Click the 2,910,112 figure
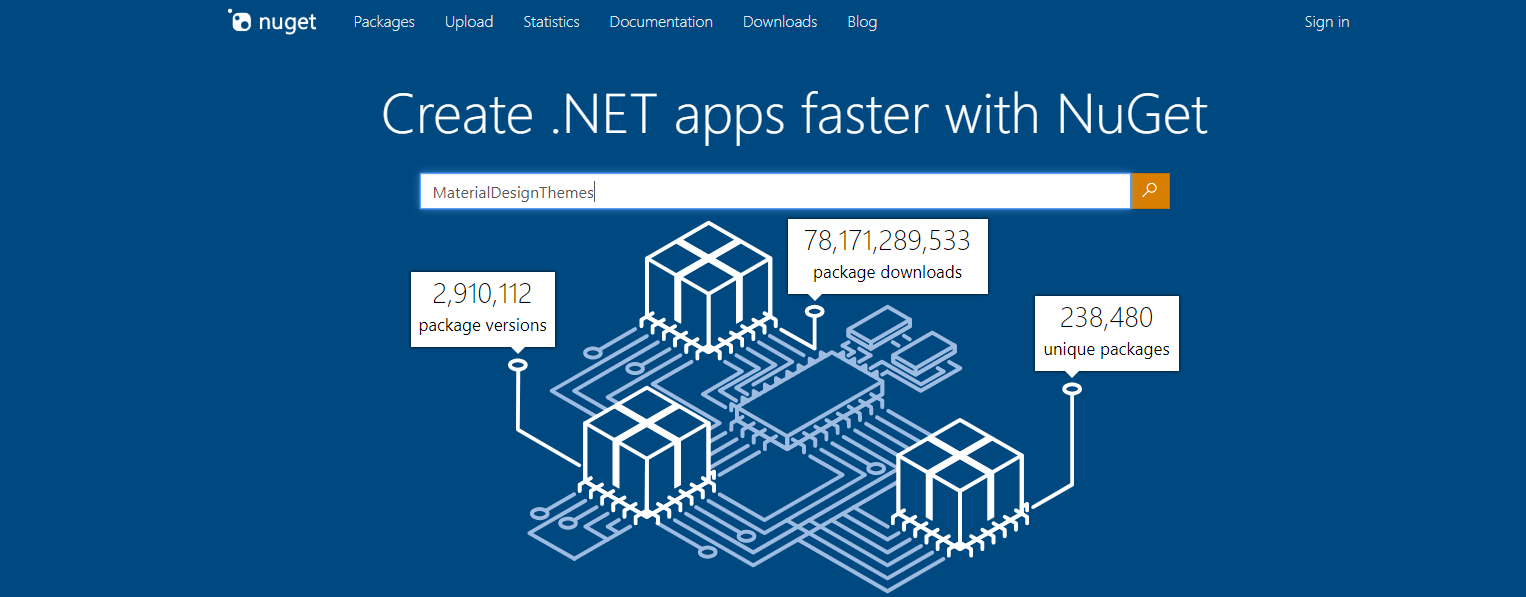Image resolution: width=1526 pixels, height=597 pixels. tap(483, 294)
